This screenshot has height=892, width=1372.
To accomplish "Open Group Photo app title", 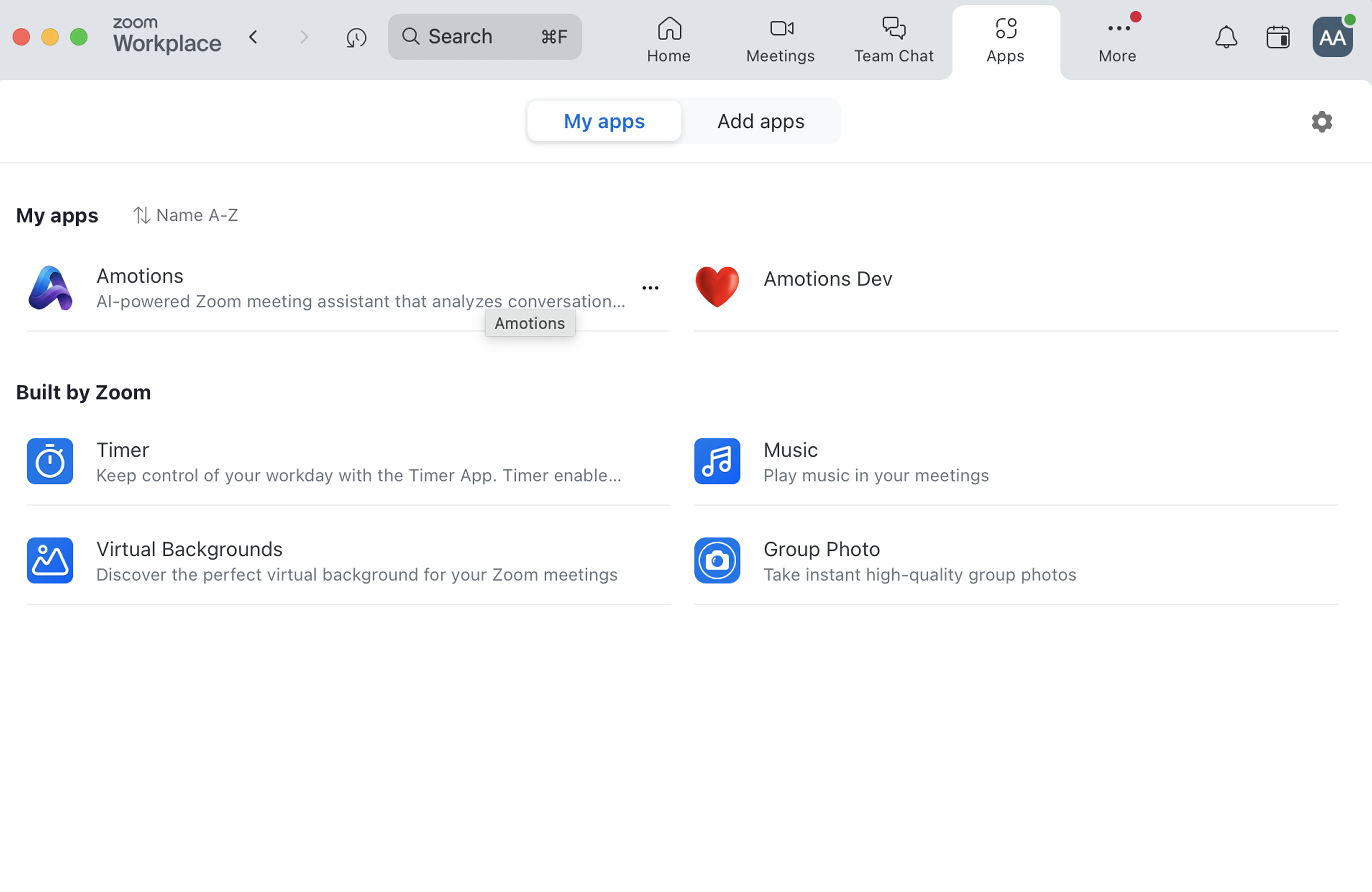I will point(821,549).
